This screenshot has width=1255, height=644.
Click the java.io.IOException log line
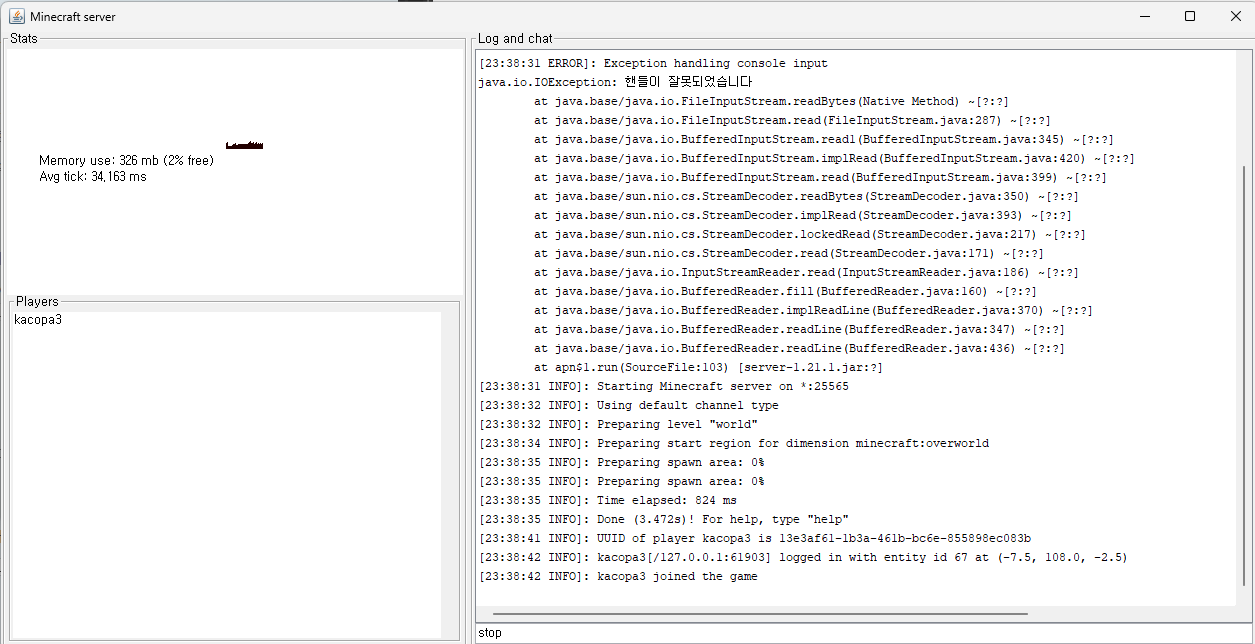(x=615, y=82)
